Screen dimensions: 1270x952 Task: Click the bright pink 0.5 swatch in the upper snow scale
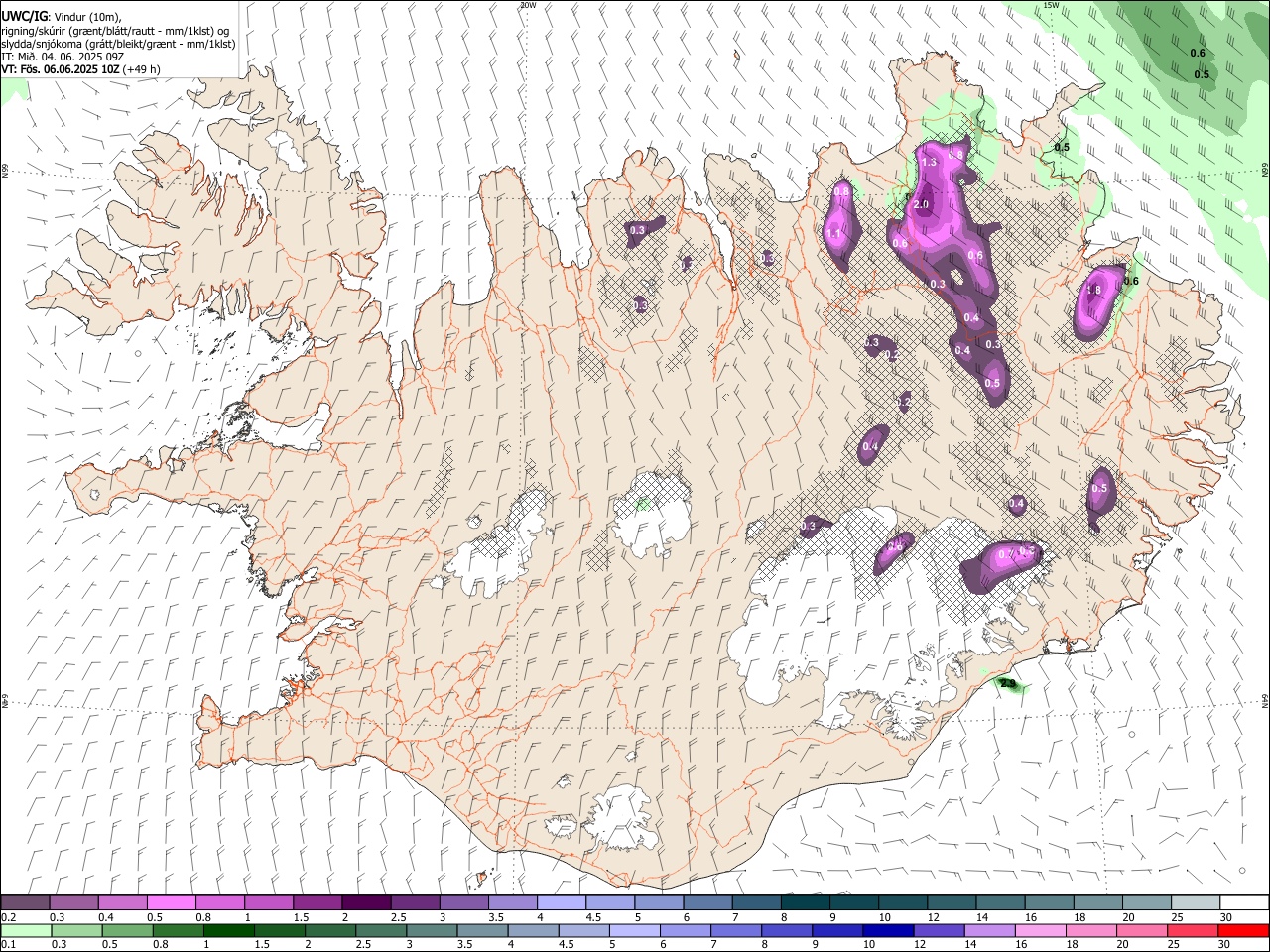[x=171, y=903]
